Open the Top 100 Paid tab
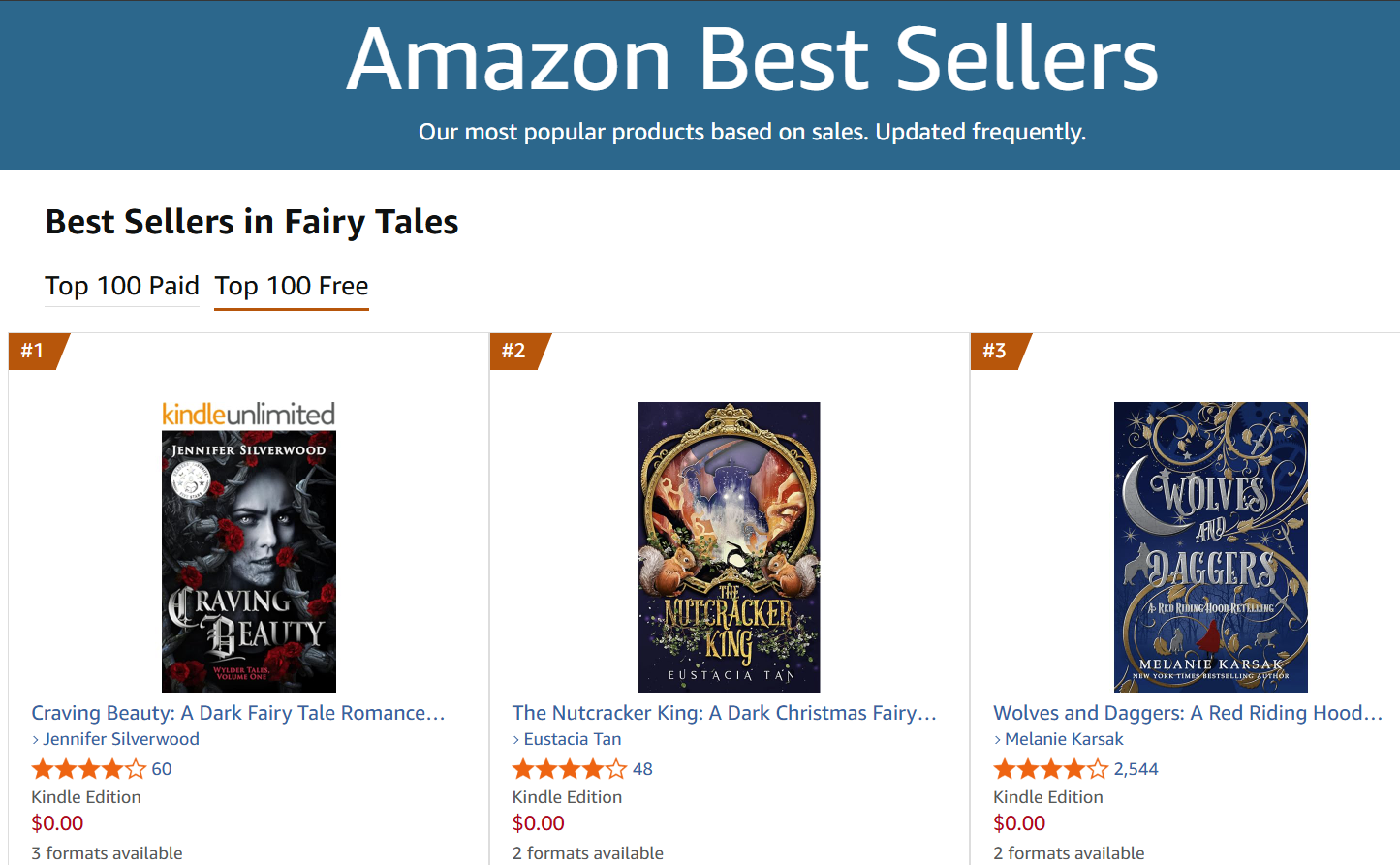 (122, 286)
